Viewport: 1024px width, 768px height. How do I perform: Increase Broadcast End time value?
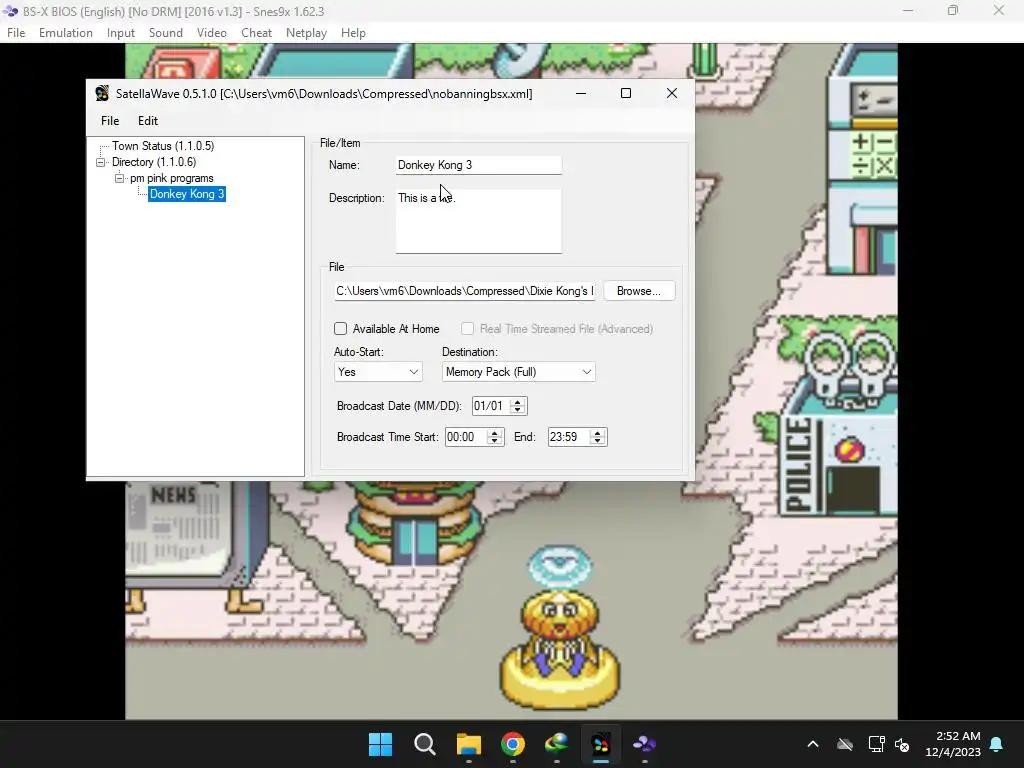click(x=598, y=433)
